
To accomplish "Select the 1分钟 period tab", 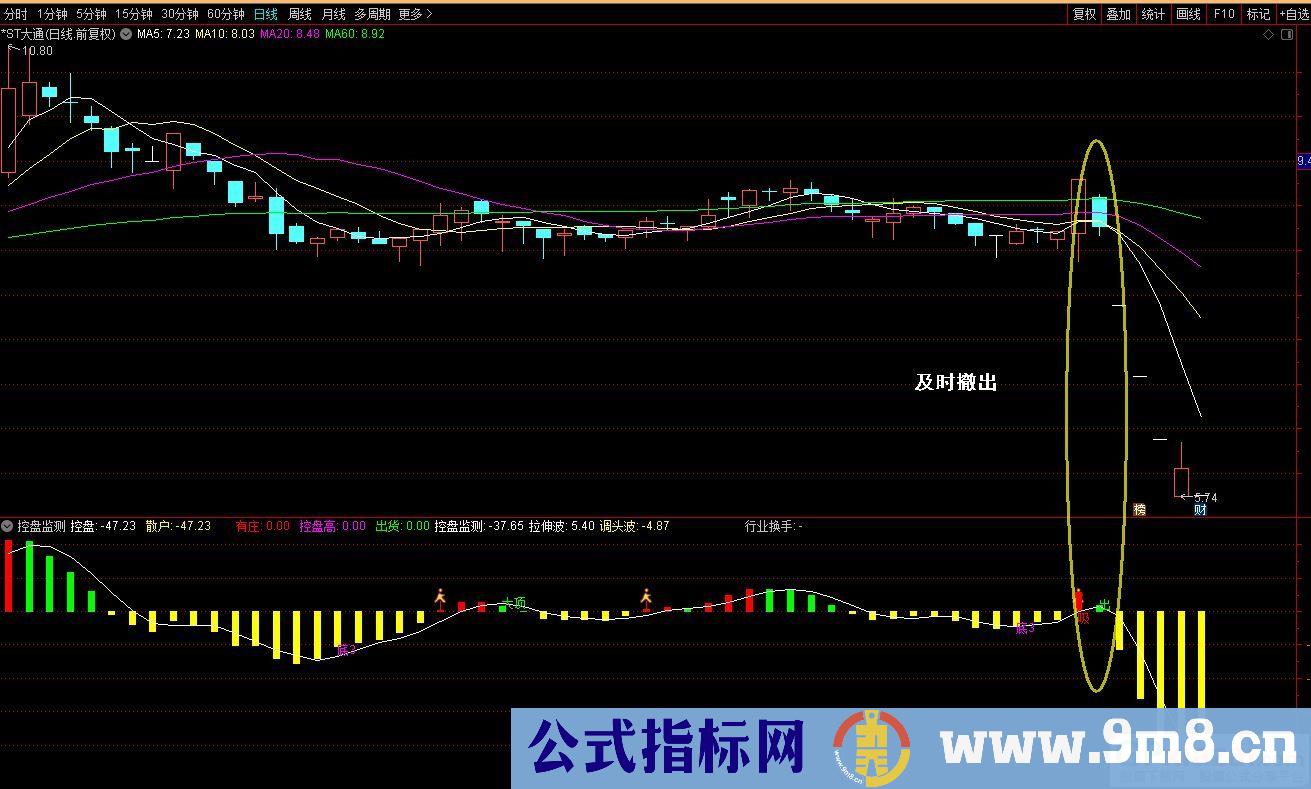I will 52,14.
